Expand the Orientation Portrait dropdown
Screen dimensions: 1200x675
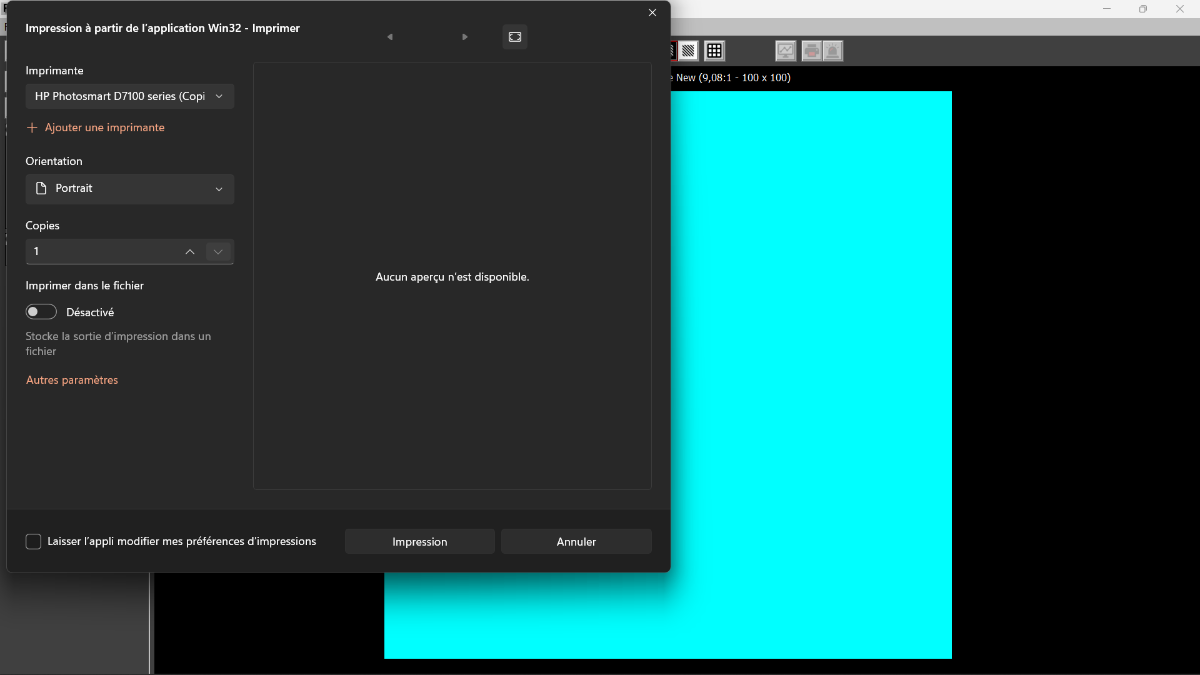[130, 189]
